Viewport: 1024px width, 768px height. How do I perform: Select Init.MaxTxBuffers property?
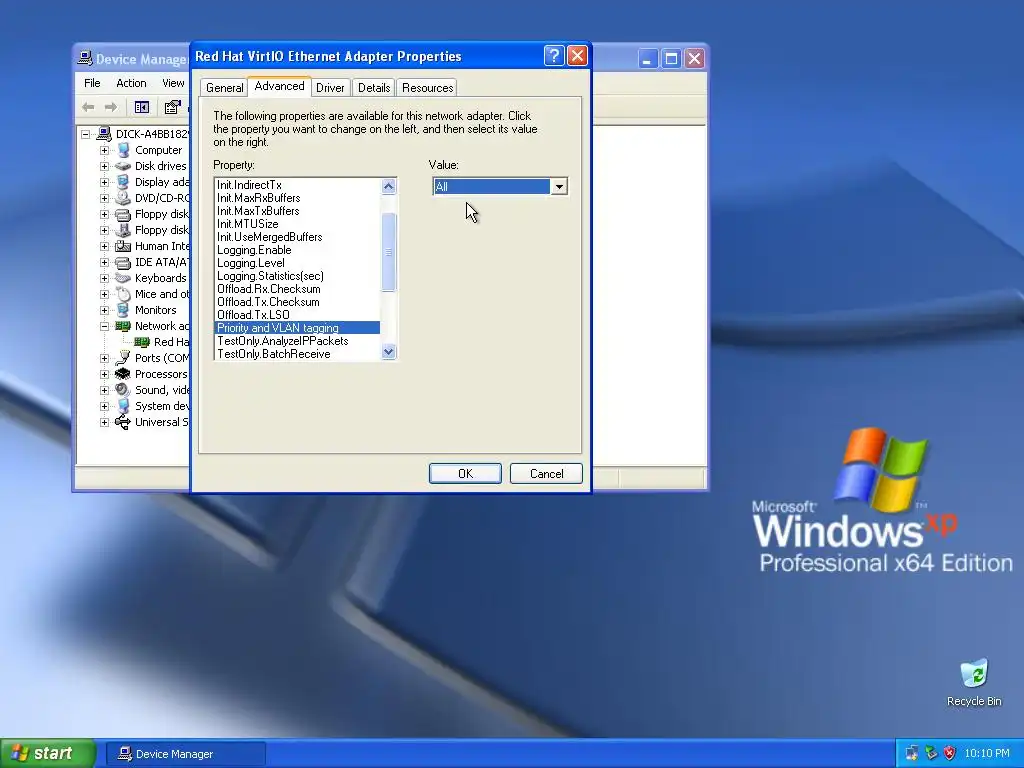pyautogui.click(x=297, y=211)
